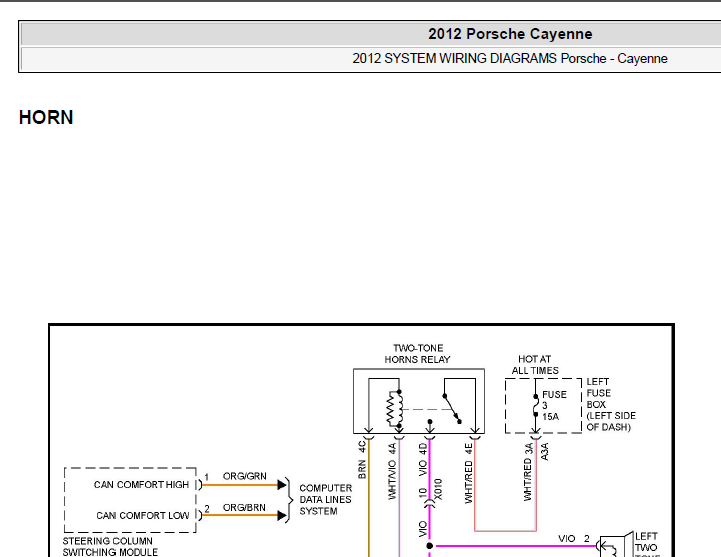
Task: Click the X010 connector label
Action: coord(438,489)
